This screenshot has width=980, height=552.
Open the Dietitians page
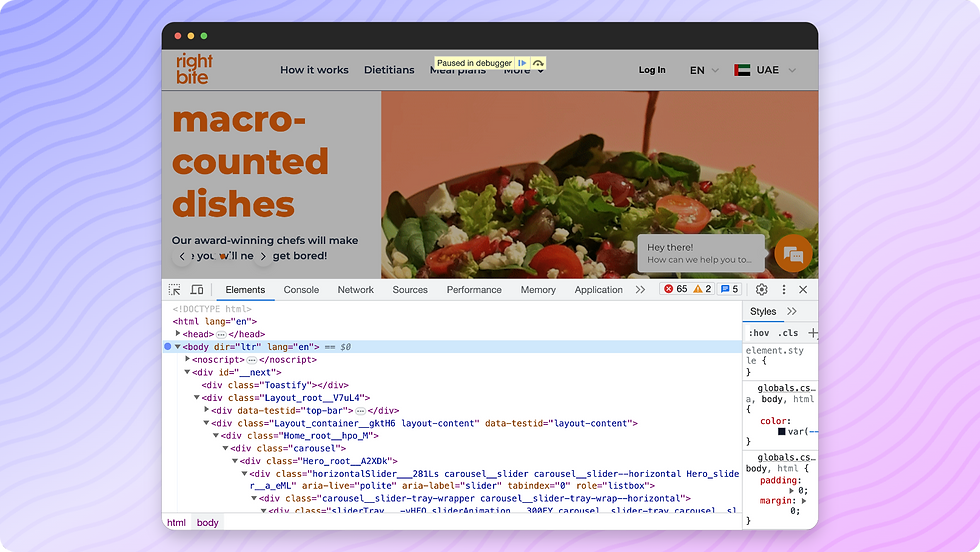coord(389,70)
